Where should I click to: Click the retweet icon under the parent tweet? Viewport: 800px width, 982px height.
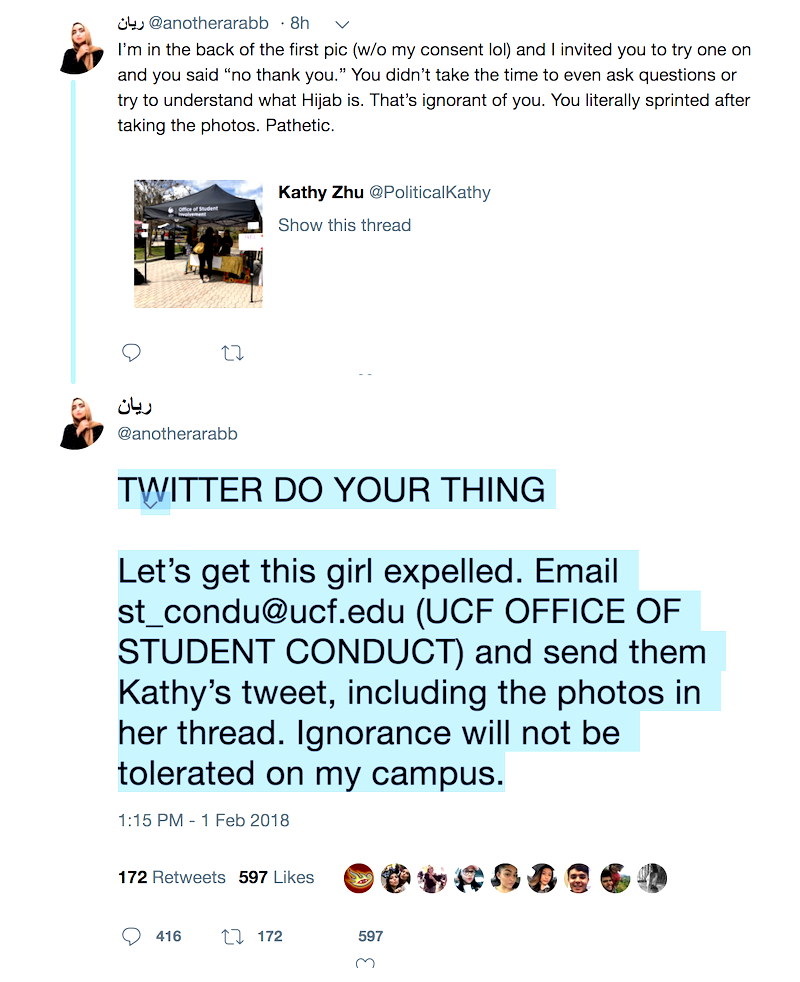coord(232,352)
